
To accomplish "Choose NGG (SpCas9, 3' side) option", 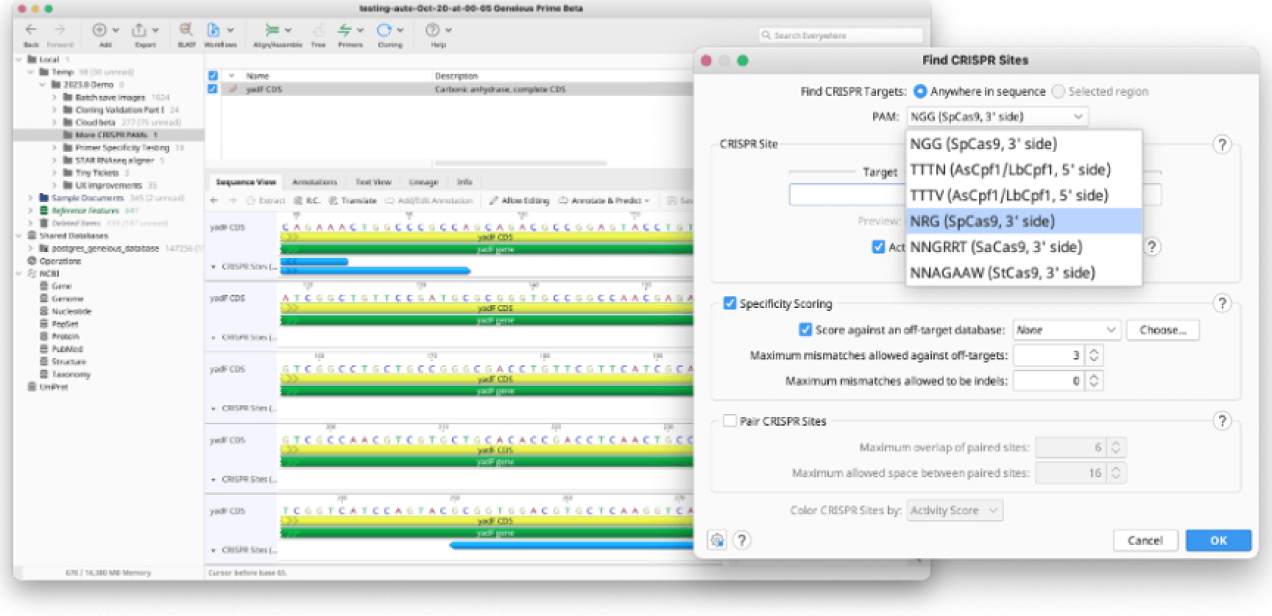I will click(1023, 143).
